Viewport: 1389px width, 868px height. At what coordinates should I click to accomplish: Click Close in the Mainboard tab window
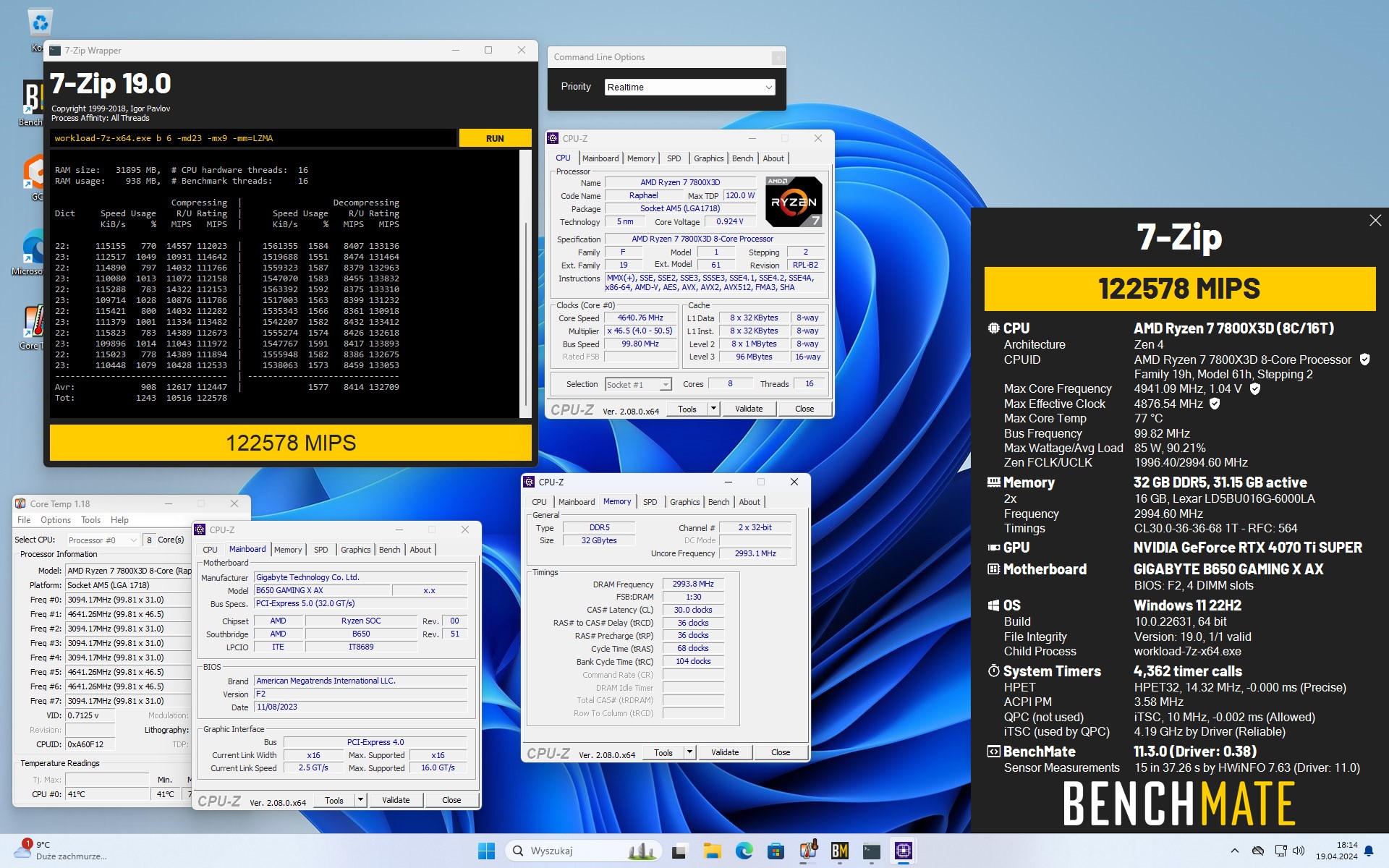[451, 800]
